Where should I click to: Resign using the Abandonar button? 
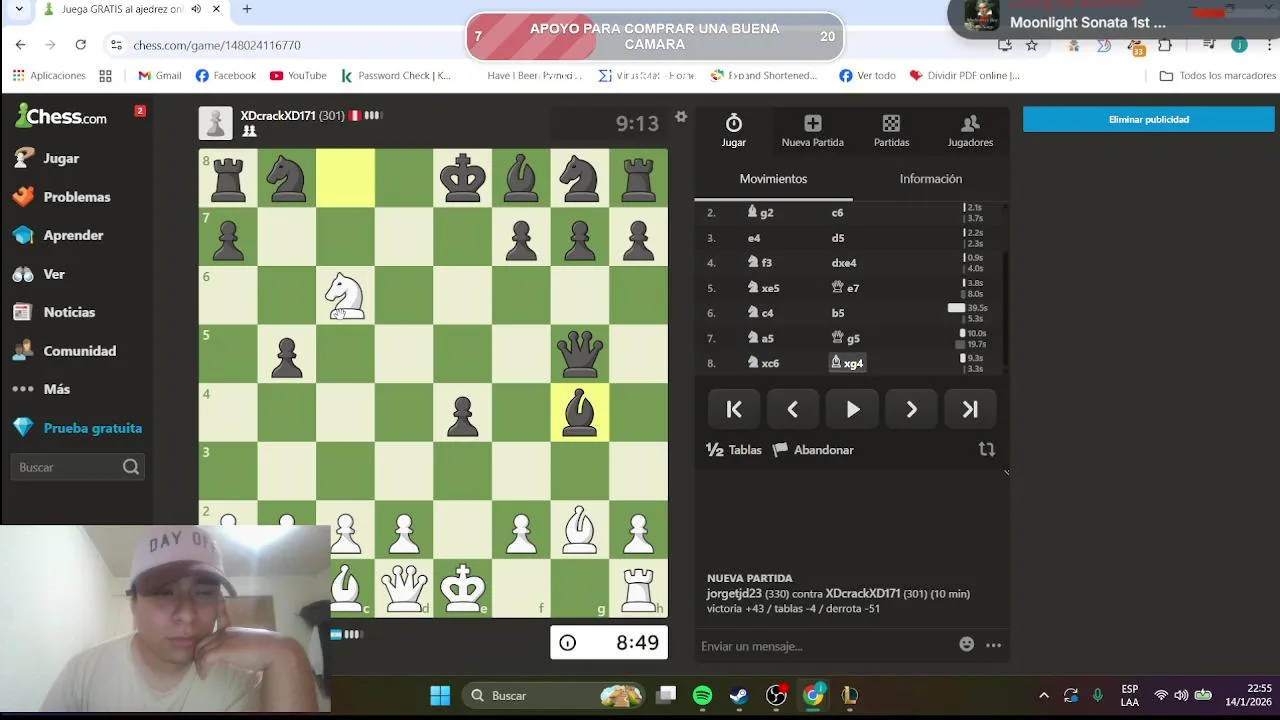(x=813, y=450)
